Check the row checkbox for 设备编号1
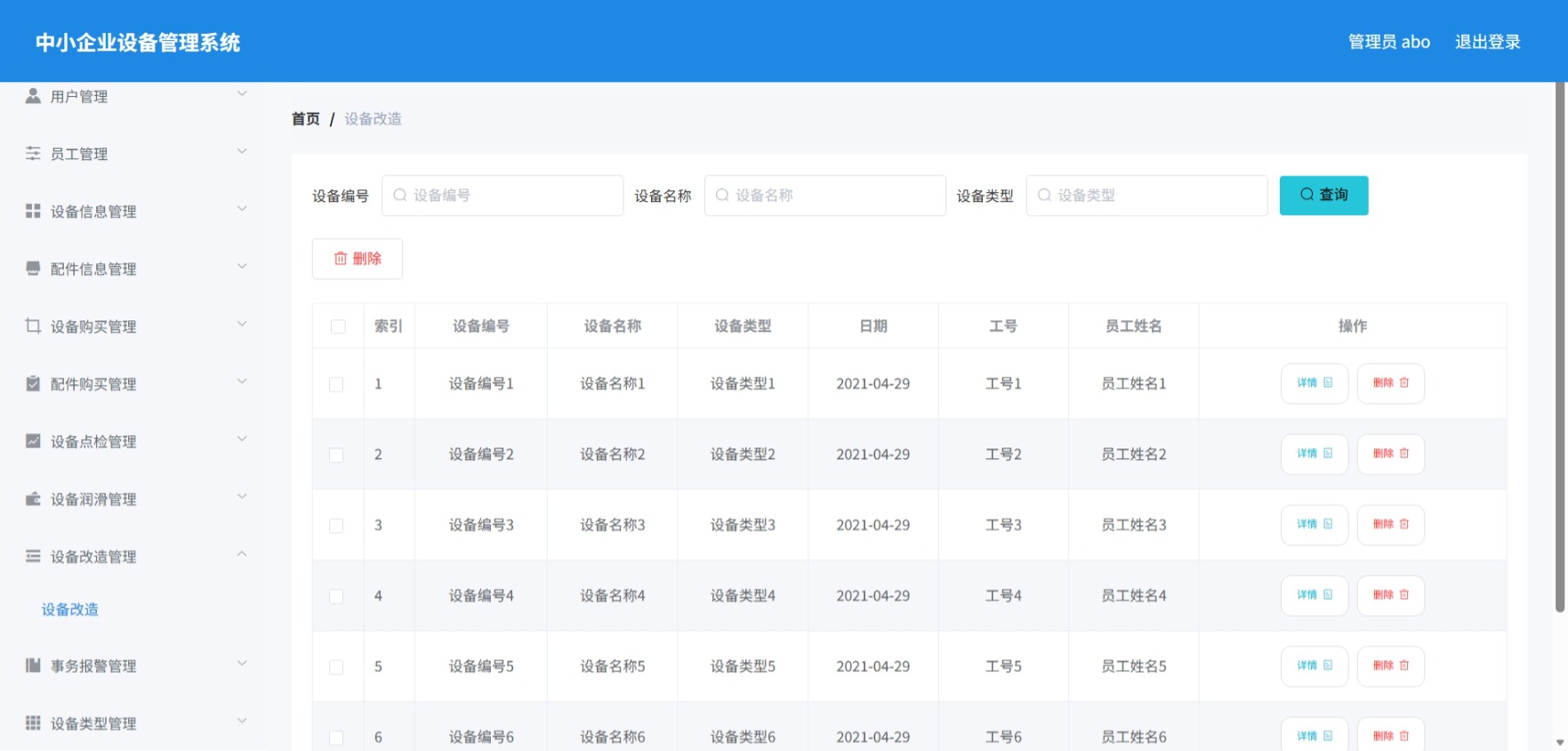This screenshot has height=751, width=1568. coord(336,384)
